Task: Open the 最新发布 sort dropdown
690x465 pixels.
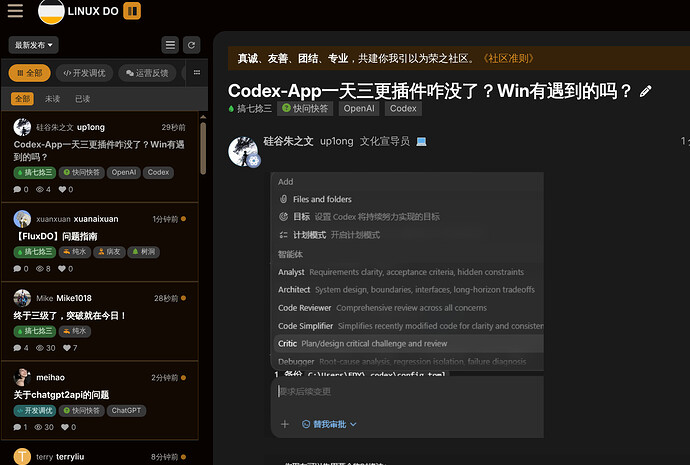Action: (x=33, y=45)
